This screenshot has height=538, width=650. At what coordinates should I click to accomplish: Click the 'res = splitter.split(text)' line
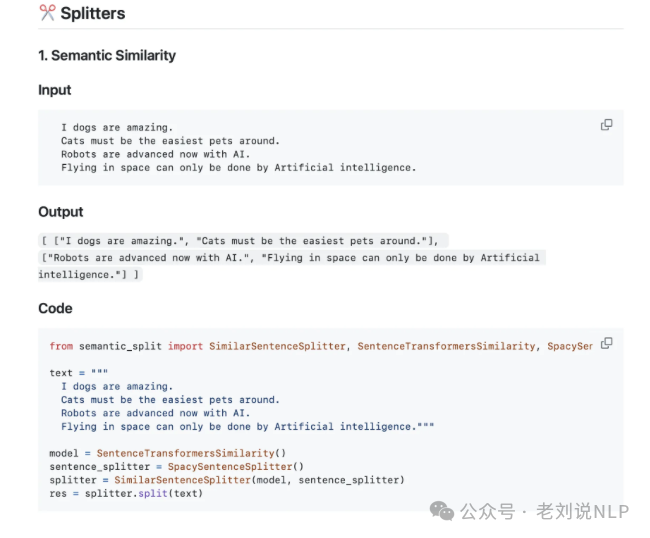pos(126,493)
